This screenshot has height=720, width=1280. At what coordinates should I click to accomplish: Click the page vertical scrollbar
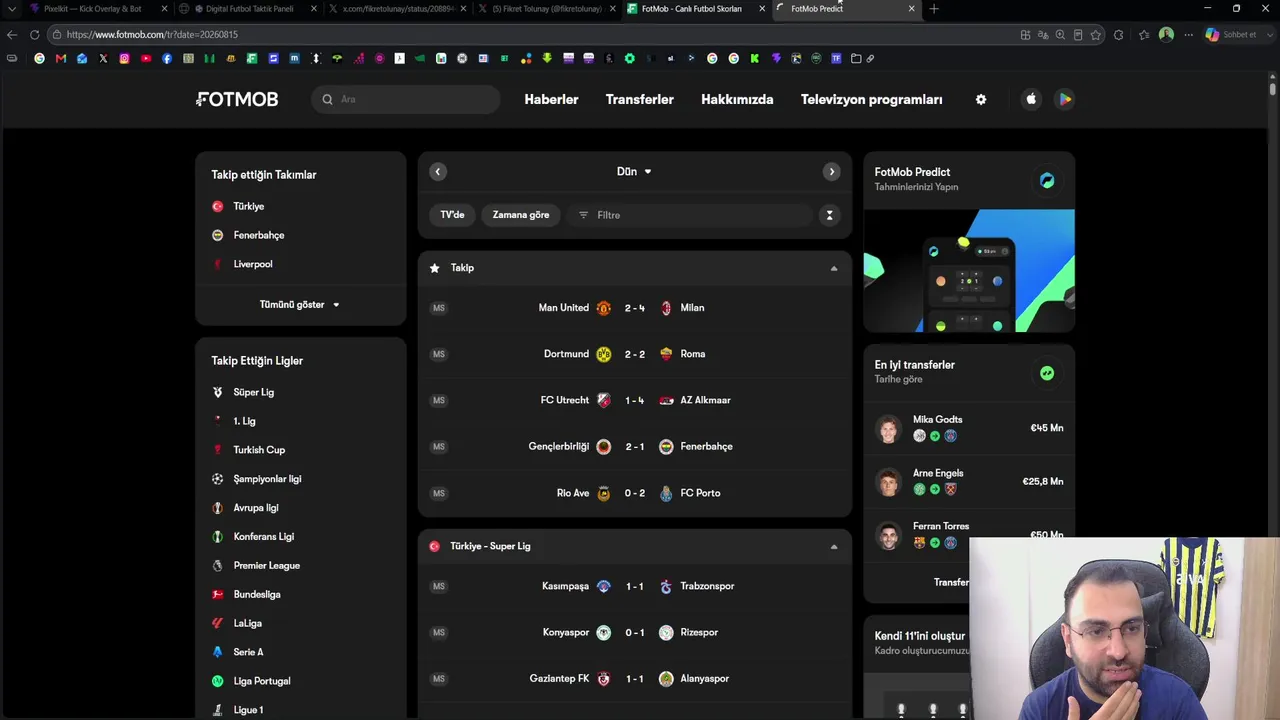click(1273, 88)
